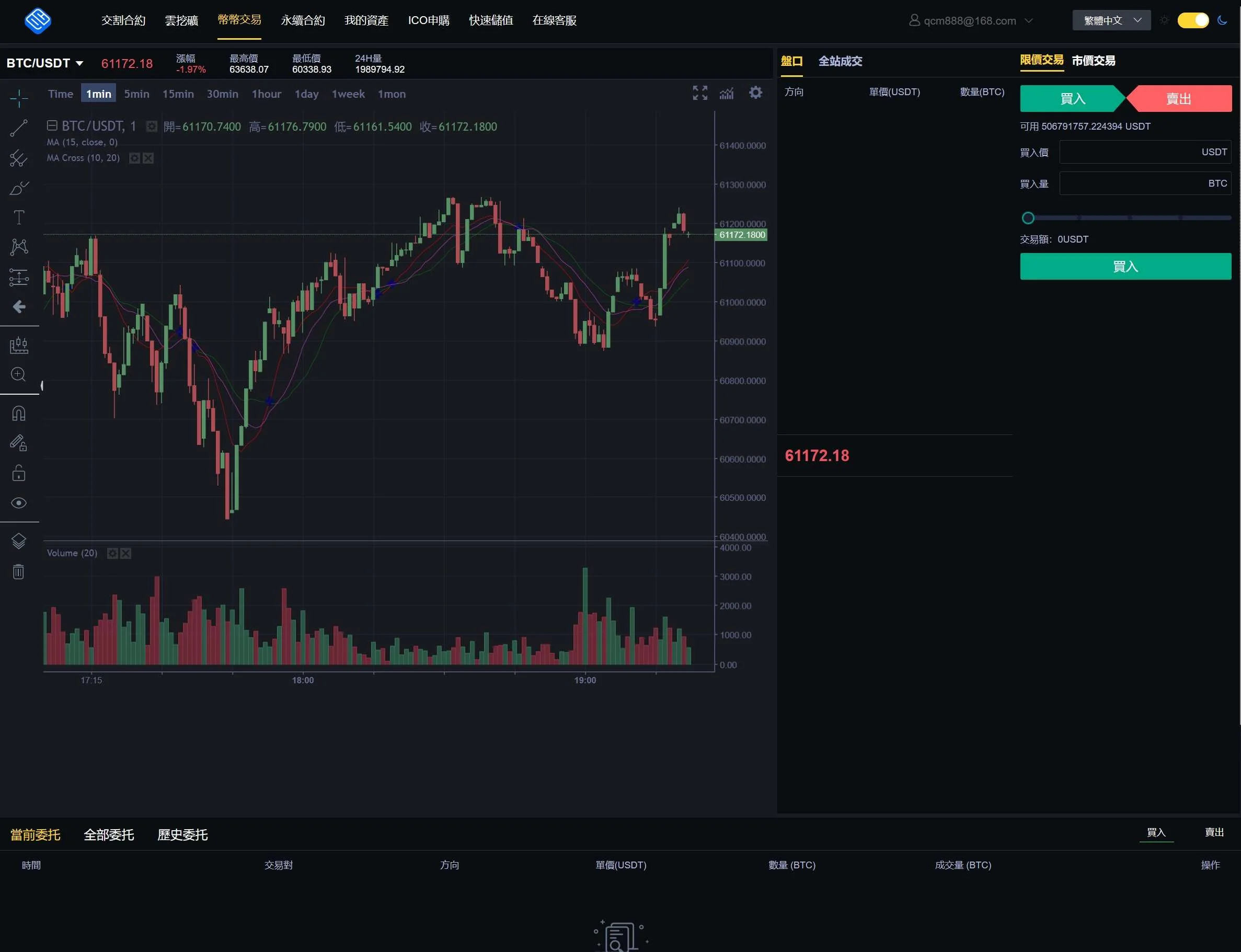Switch to the 市價交易 tab
The image size is (1241, 952).
coord(1093,61)
